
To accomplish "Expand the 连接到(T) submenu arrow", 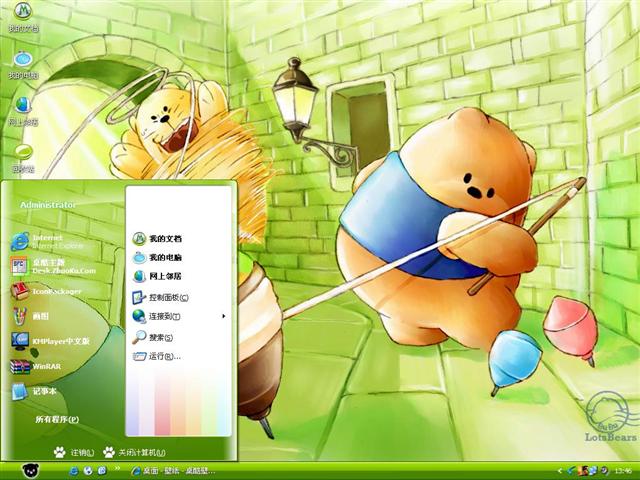I will coord(223,316).
